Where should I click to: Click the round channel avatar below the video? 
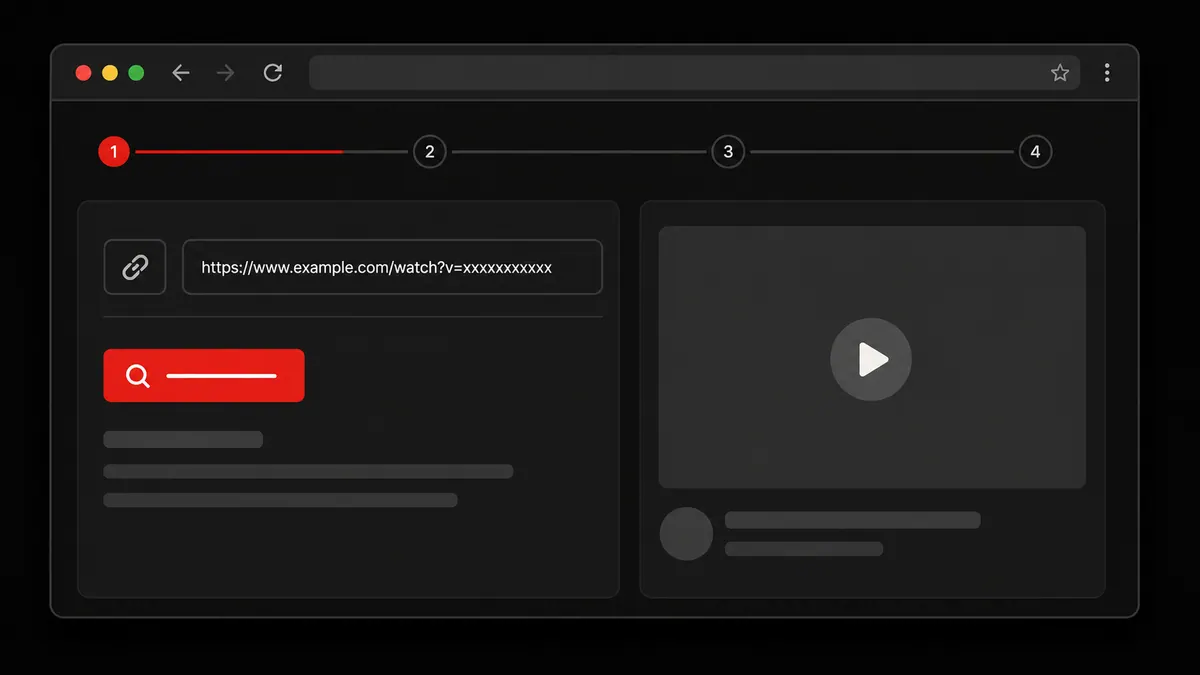(x=686, y=534)
